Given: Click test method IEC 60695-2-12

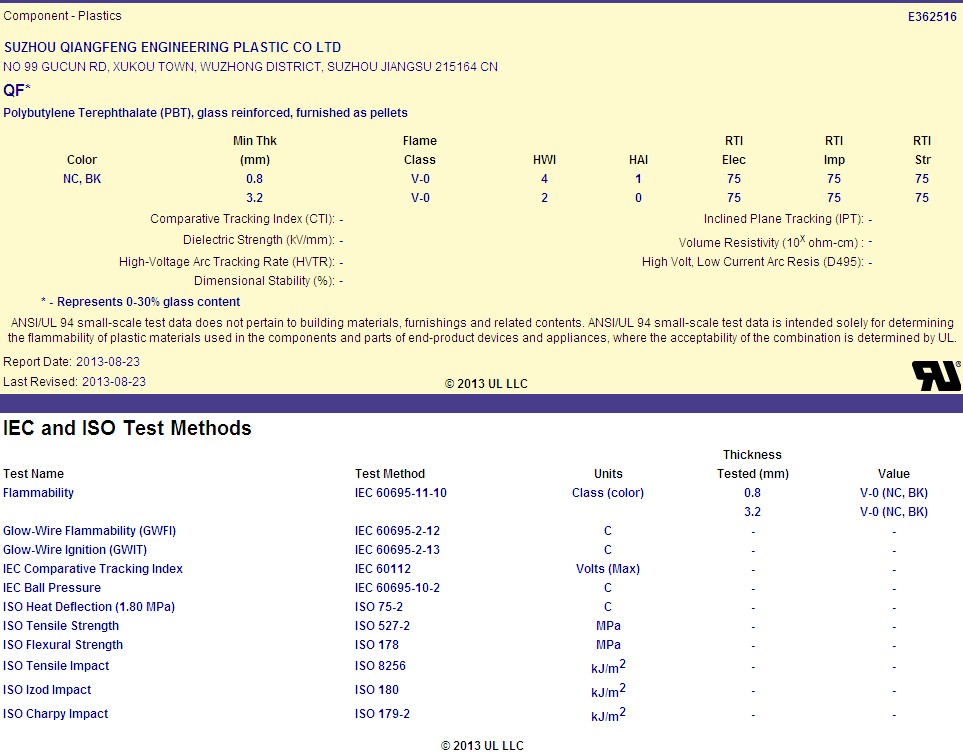Looking at the screenshot, I should click(x=397, y=531).
